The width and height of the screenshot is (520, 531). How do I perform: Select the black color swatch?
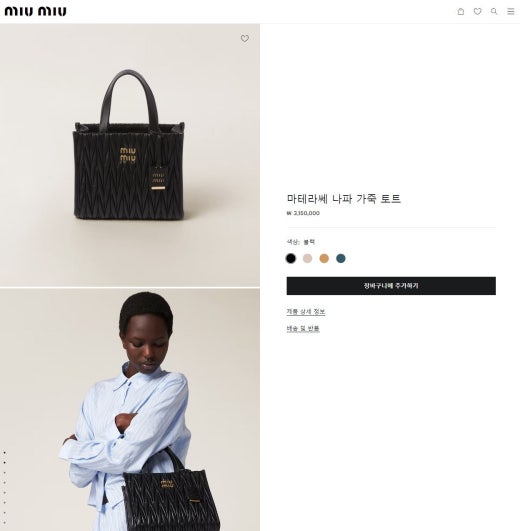point(291,258)
